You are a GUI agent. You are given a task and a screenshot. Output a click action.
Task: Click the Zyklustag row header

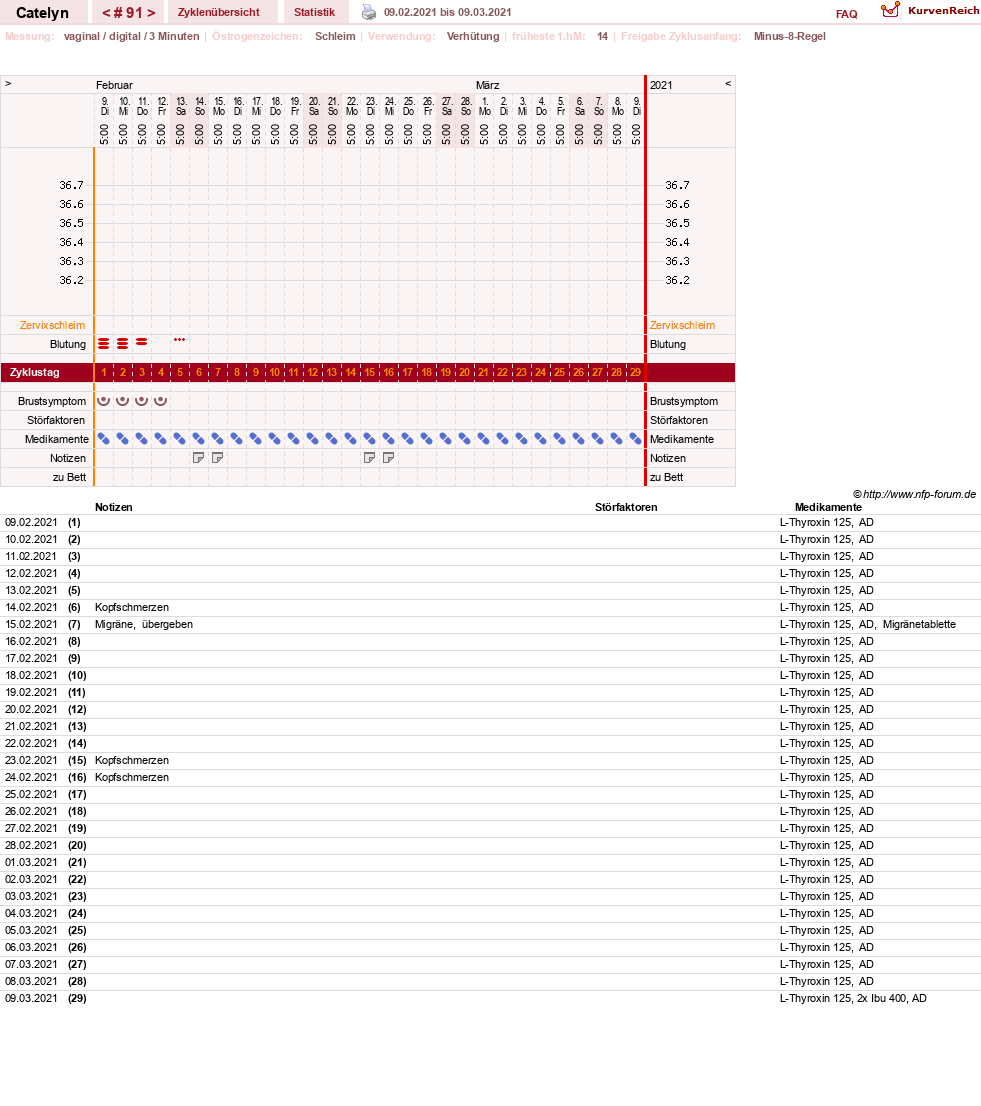tap(35, 372)
